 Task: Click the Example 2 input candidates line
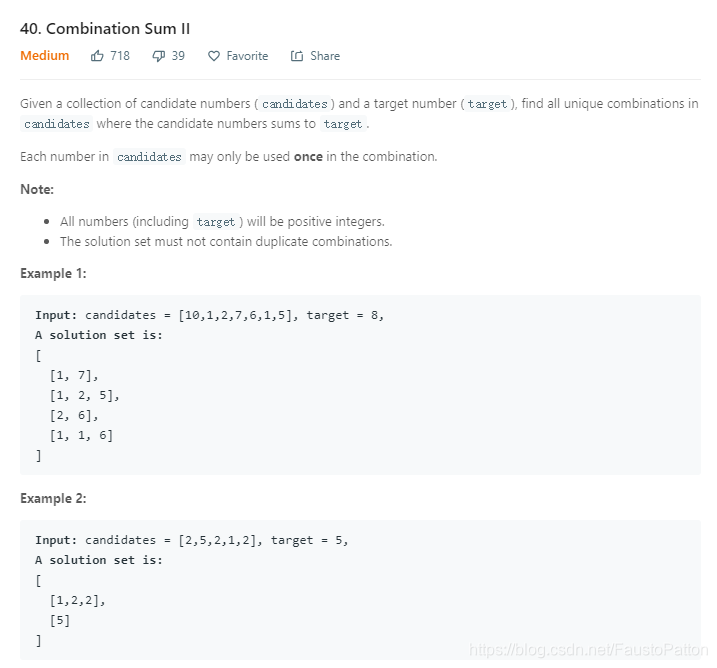[192, 540]
